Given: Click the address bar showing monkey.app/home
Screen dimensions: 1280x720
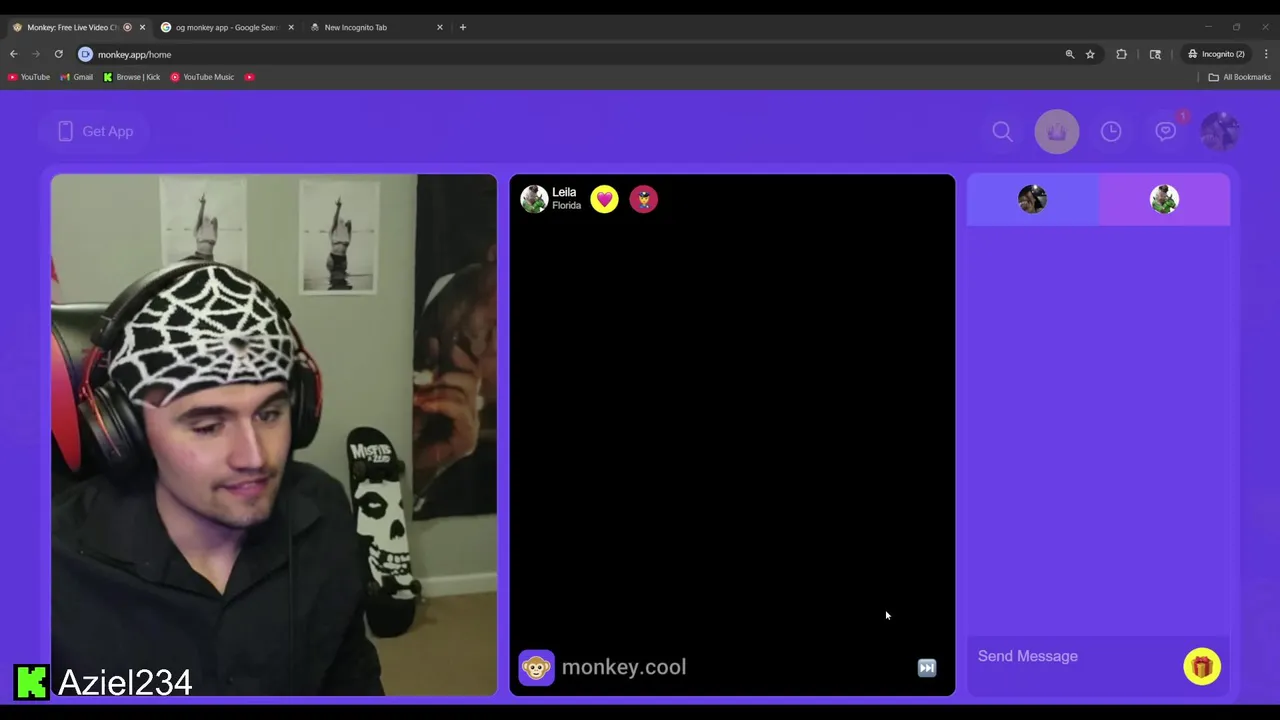Looking at the screenshot, I should pyautogui.click(x=570, y=54).
